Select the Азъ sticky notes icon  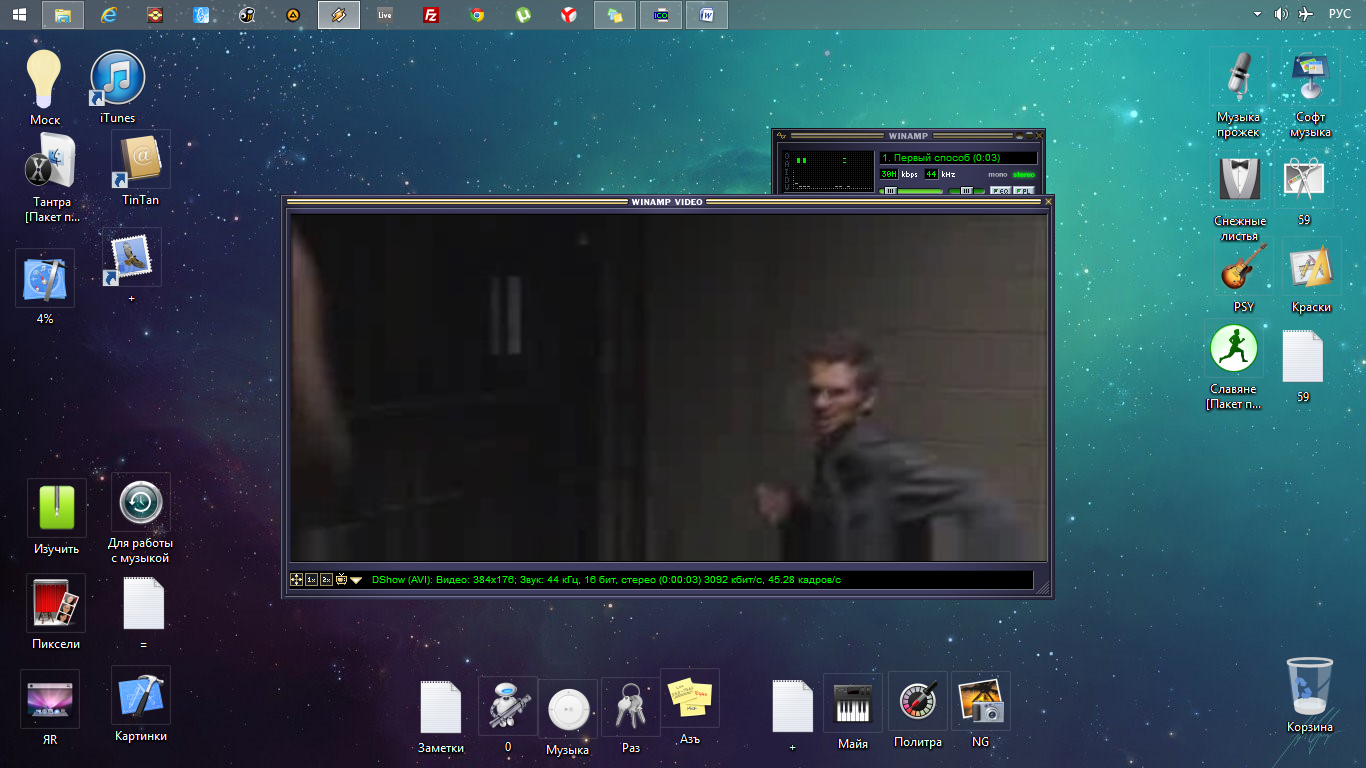[x=690, y=707]
